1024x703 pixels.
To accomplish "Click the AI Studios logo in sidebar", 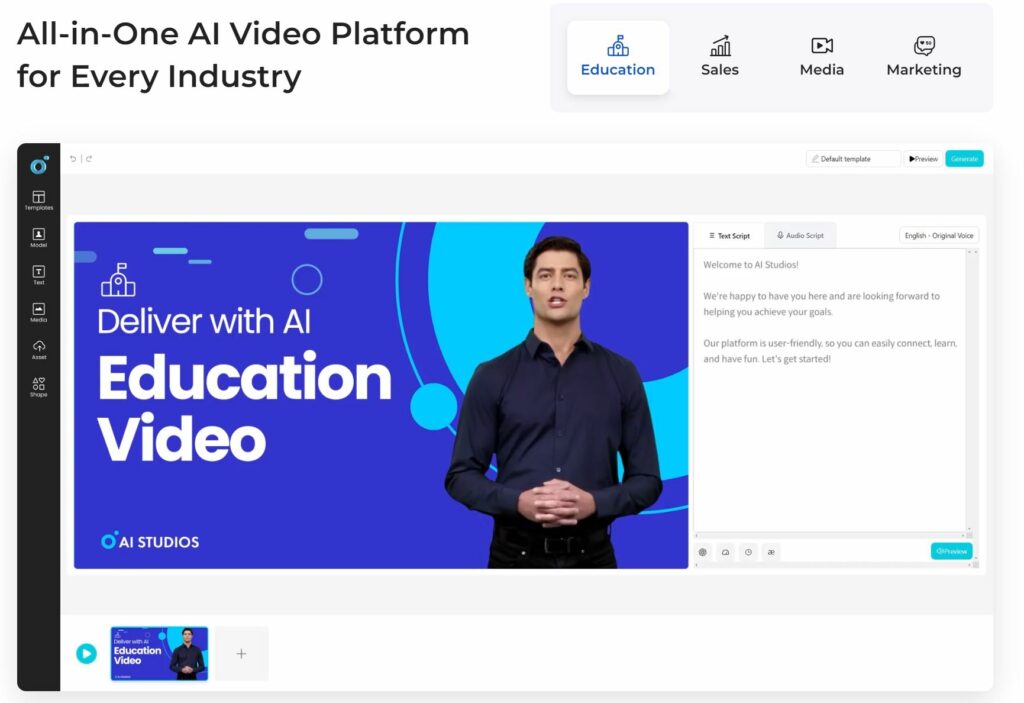I will (x=39, y=165).
